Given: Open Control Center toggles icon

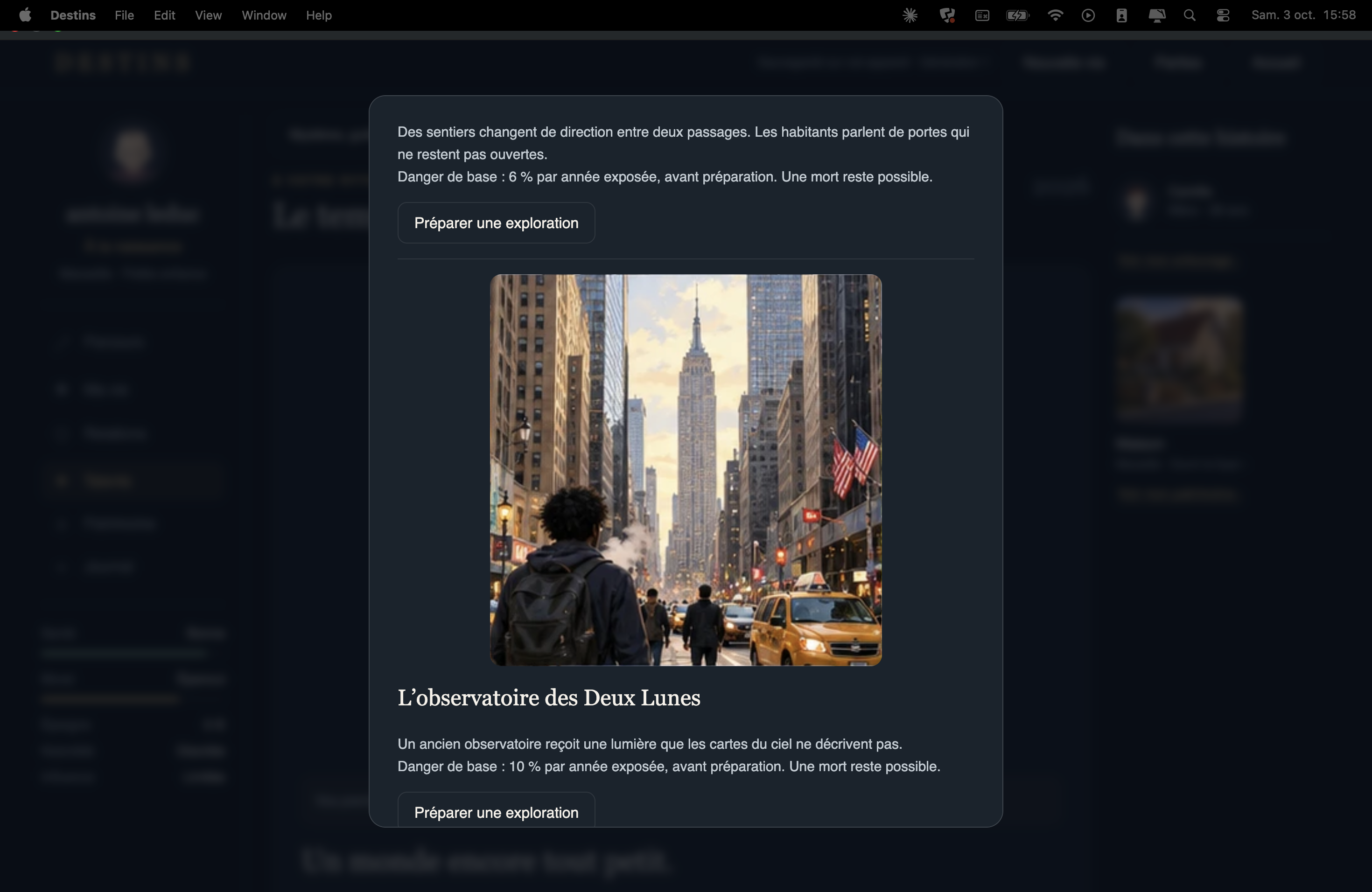Looking at the screenshot, I should pos(1223,15).
